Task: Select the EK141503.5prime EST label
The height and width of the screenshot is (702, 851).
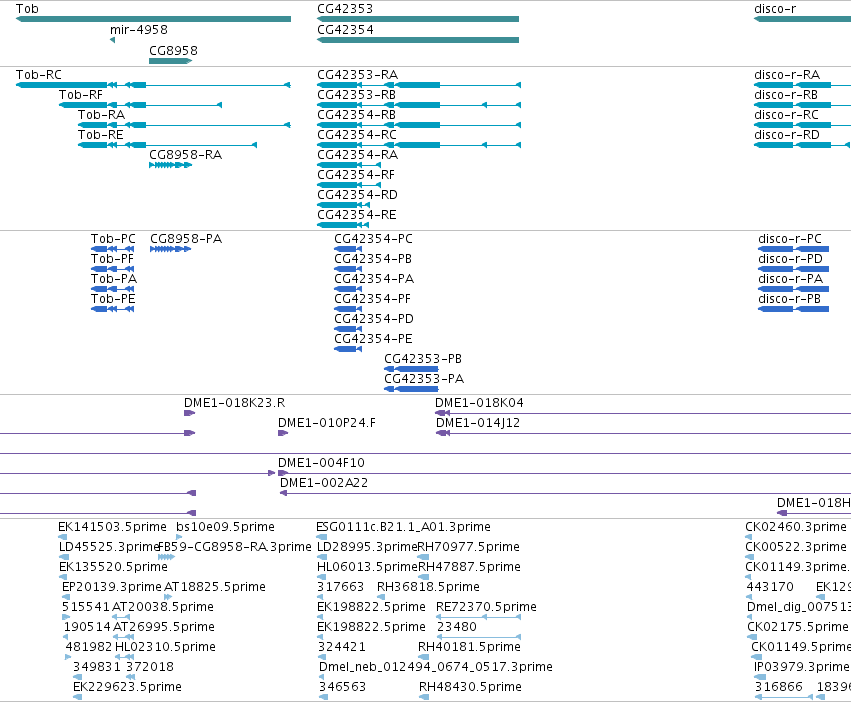Action: coord(112,527)
